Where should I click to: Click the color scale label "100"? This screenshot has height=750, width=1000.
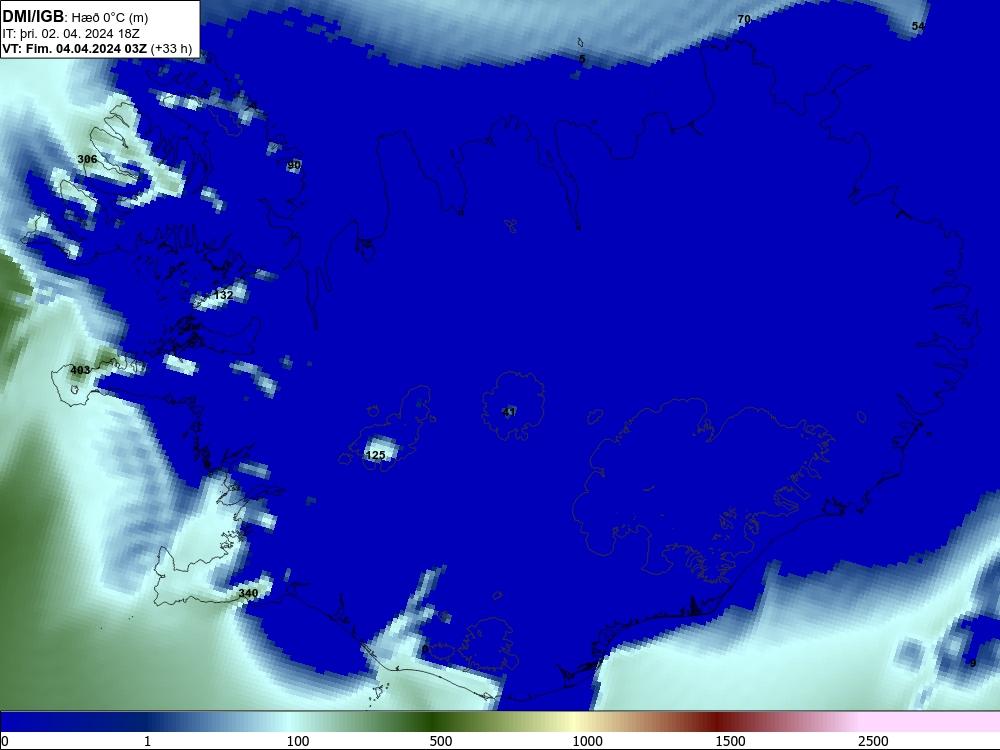click(298, 741)
